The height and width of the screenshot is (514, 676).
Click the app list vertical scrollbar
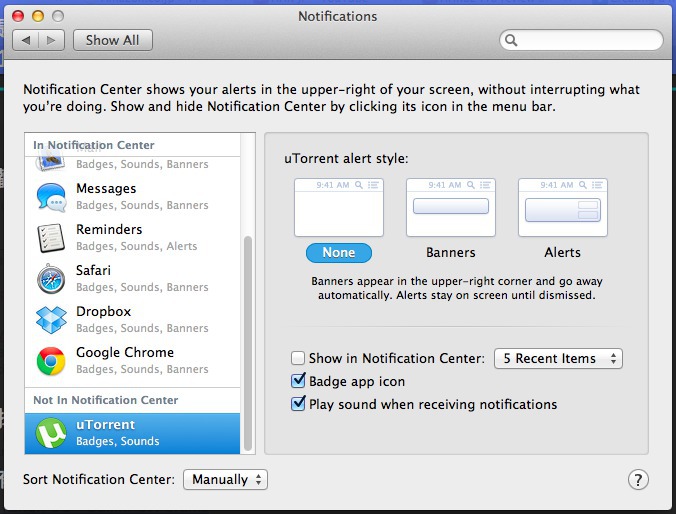(249, 340)
